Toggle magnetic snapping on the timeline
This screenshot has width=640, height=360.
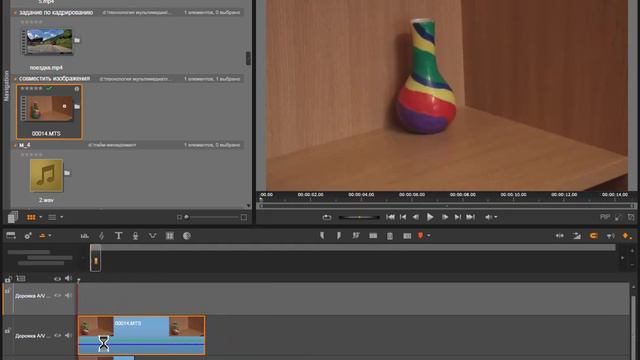pos(594,236)
